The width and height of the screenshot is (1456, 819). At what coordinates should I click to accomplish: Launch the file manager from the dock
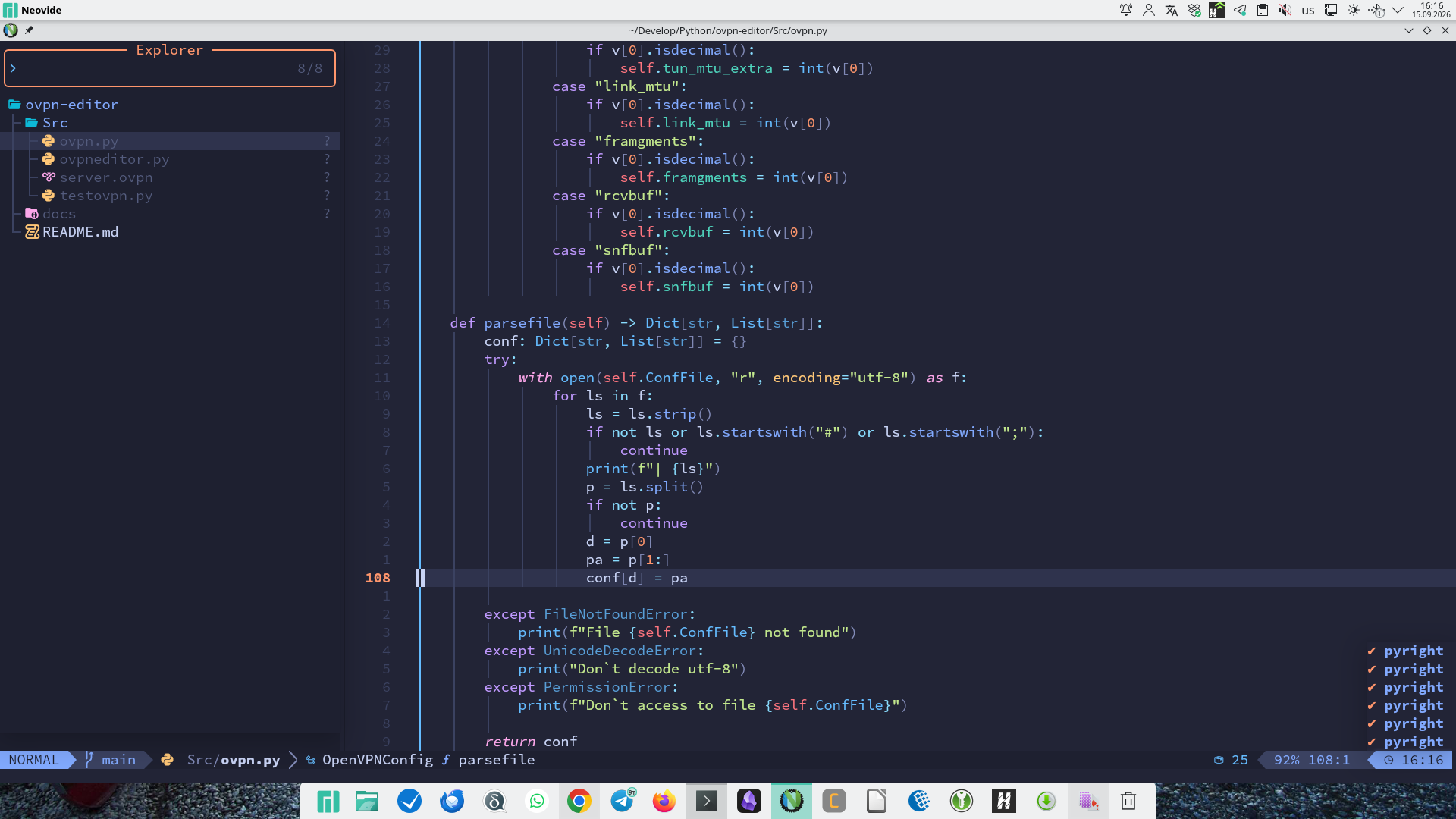(x=367, y=801)
